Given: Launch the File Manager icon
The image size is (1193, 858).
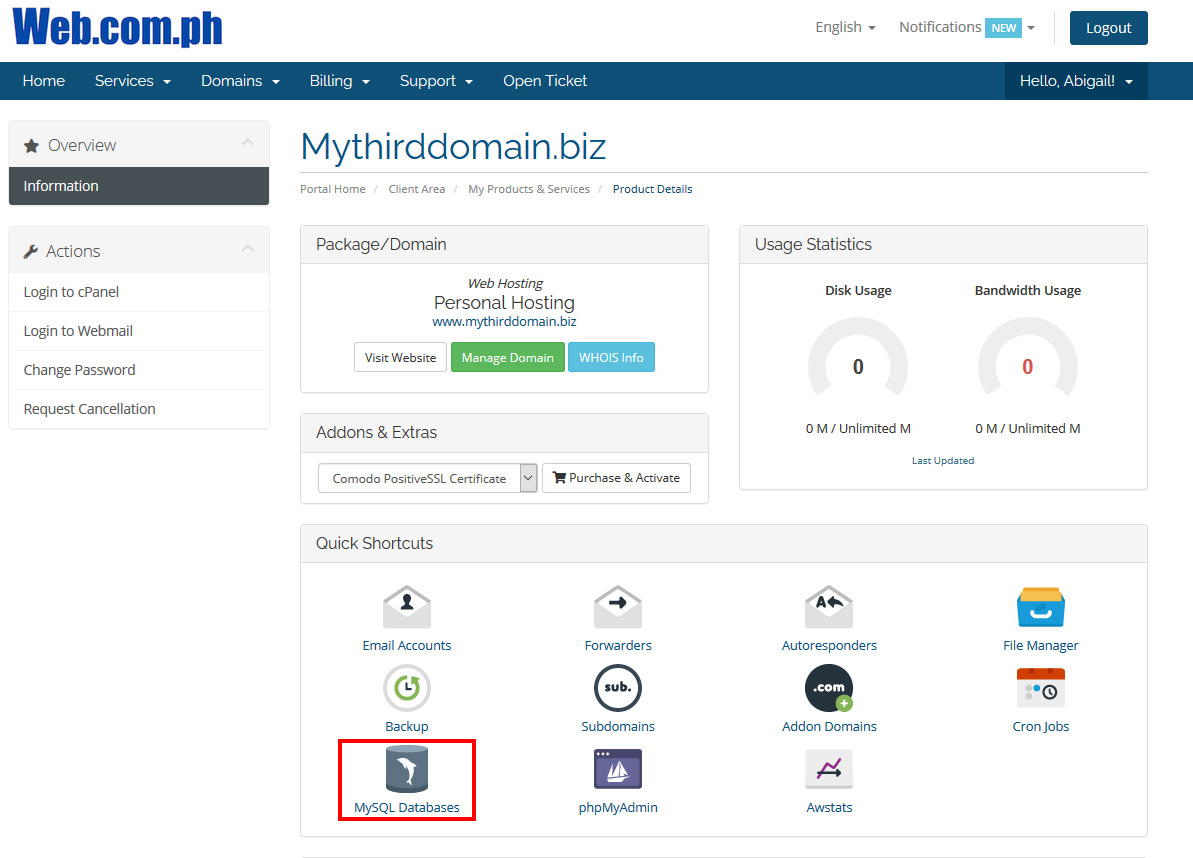Looking at the screenshot, I should pyautogui.click(x=1041, y=607).
